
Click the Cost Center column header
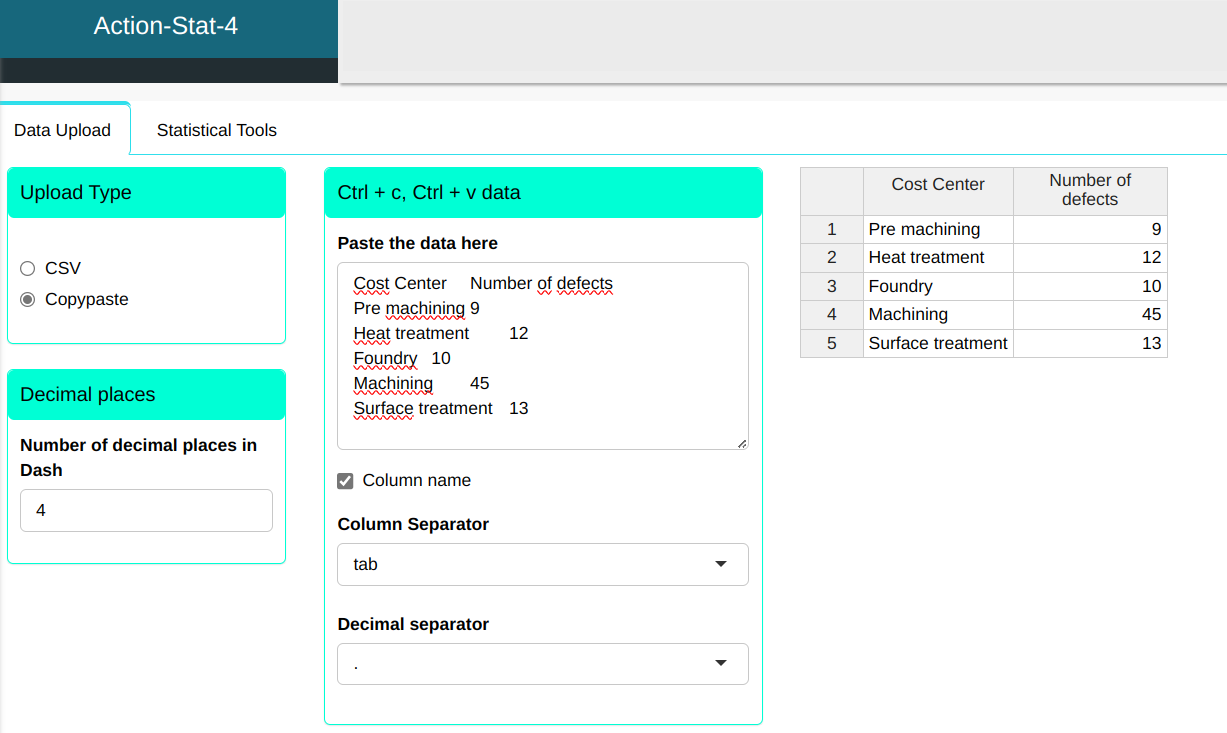point(937,185)
